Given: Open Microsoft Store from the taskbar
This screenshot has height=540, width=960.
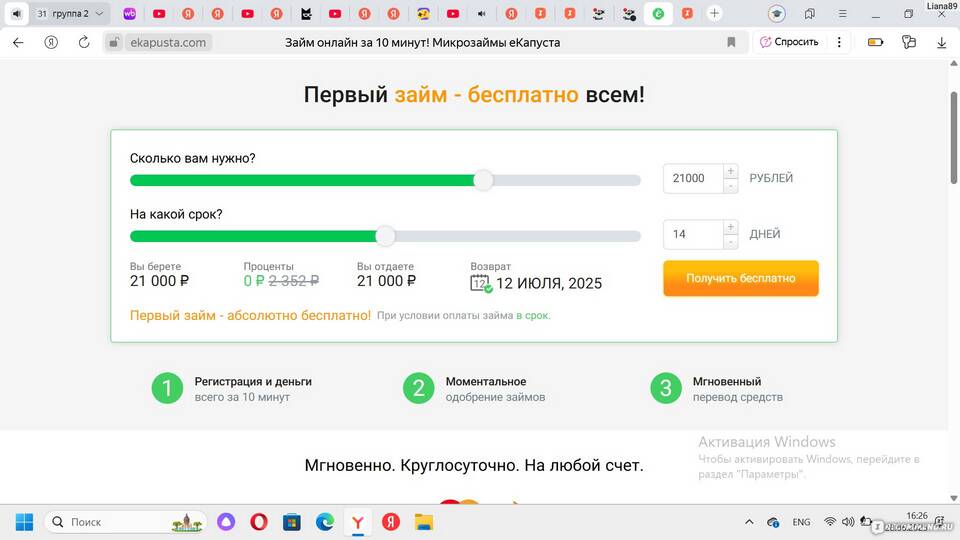Looking at the screenshot, I should [292, 522].
